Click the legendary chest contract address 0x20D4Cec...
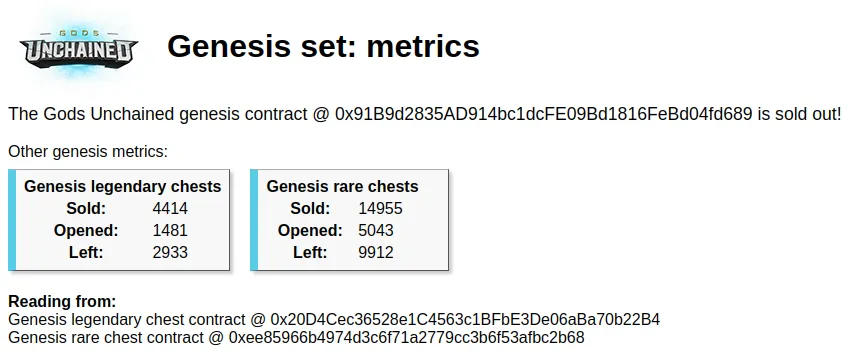The height and width of the screenshot is (363, 861). coord(465,320)
